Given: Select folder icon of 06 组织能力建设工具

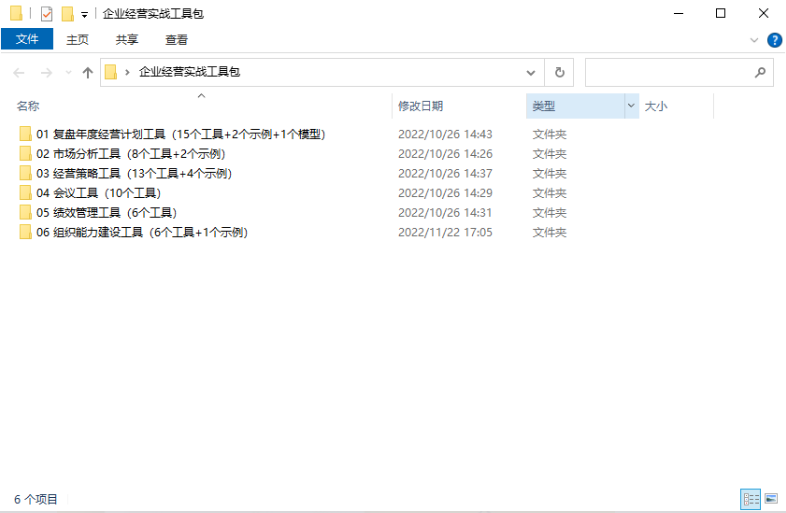Looking at the screenshot, I should 25,232.
